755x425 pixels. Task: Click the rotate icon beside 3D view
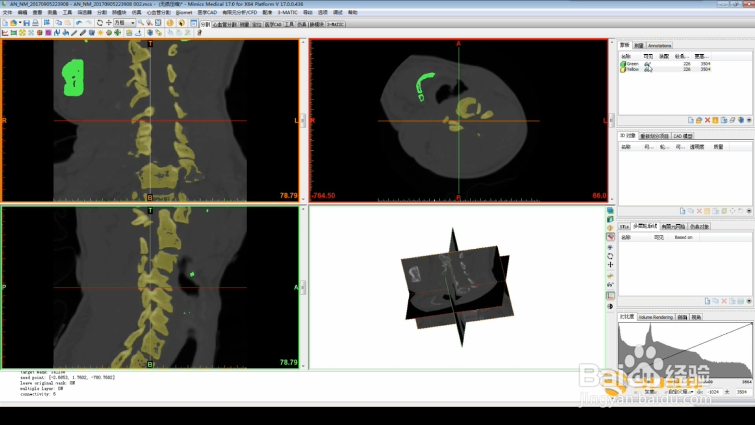[x=610, y=256]
